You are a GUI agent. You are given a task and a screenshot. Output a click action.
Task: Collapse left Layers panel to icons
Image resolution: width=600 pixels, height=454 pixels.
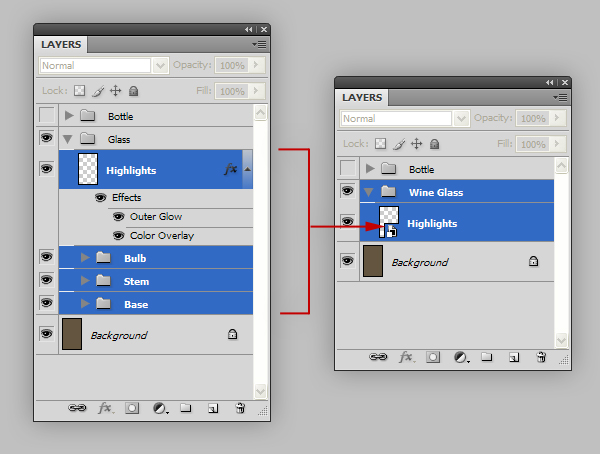point(249,29)
